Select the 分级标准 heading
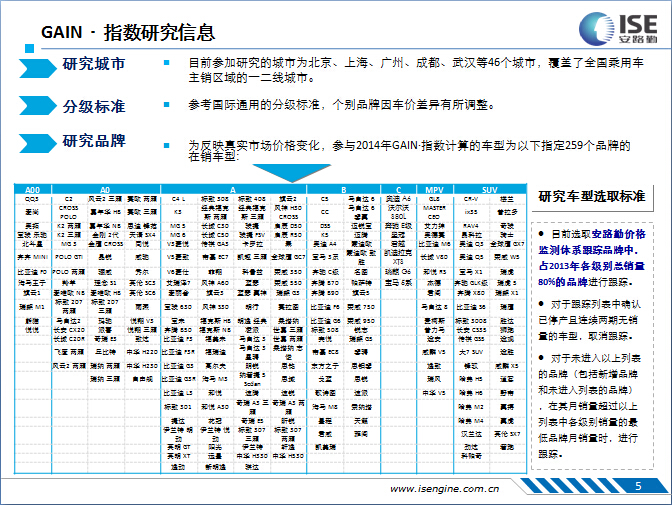The height and width of the screenshot is (505, 672). [94, 106]
